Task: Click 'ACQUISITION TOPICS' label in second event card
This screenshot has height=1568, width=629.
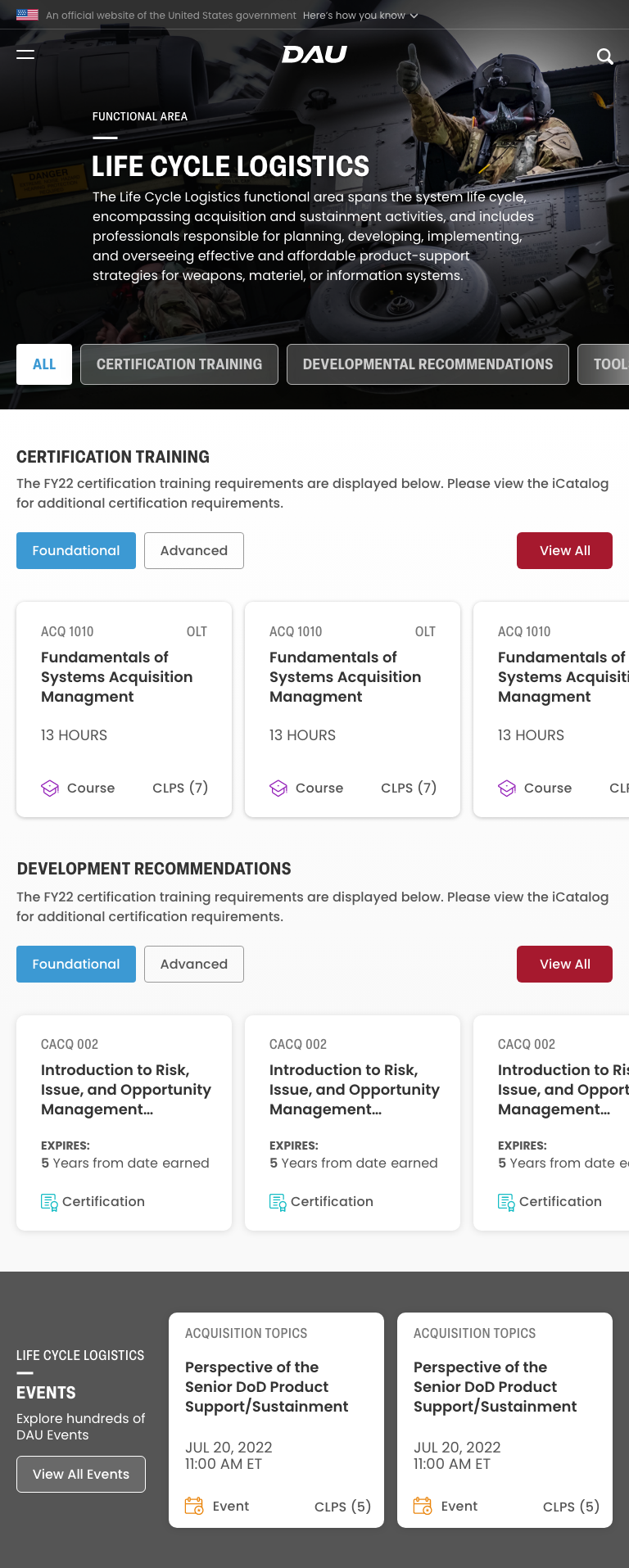Action: tap(474, 1333)
